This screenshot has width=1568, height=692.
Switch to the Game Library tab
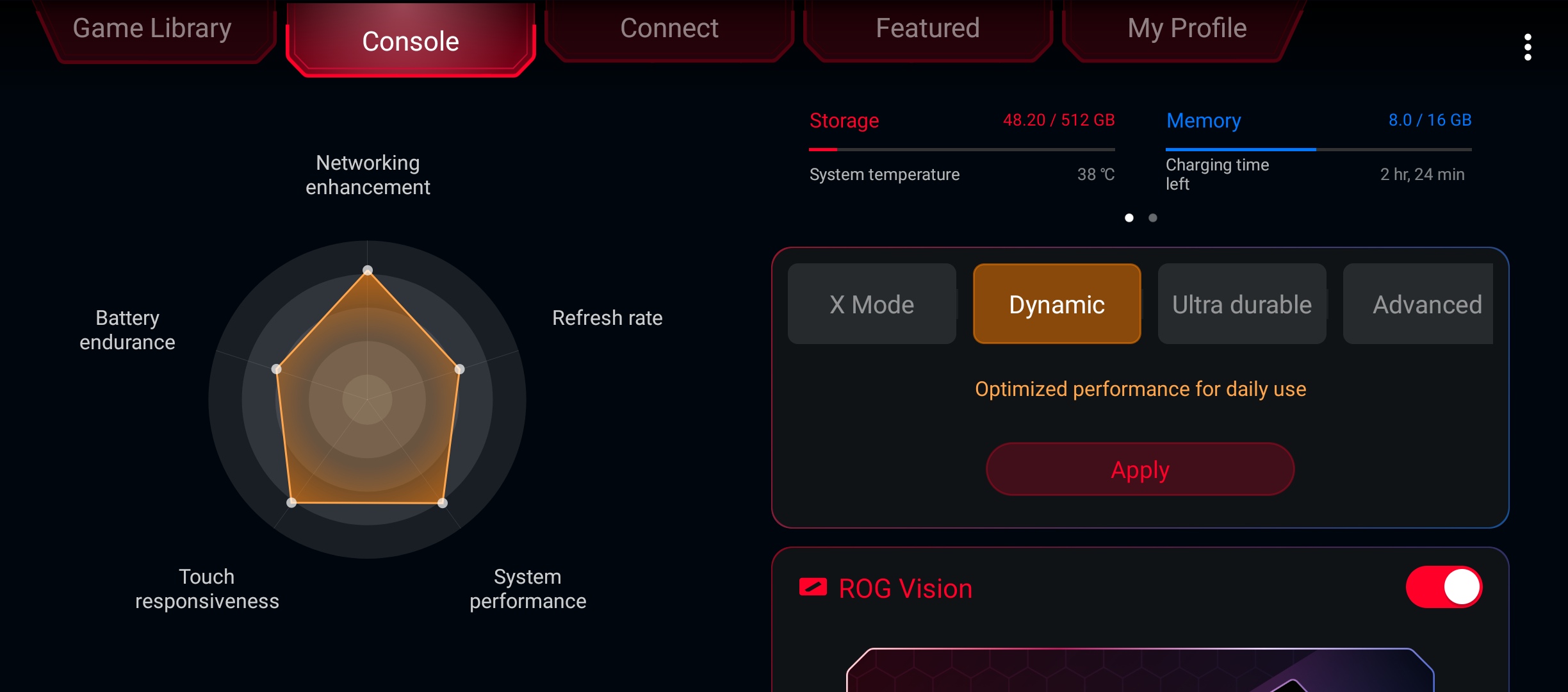click(x=152, y=29)
